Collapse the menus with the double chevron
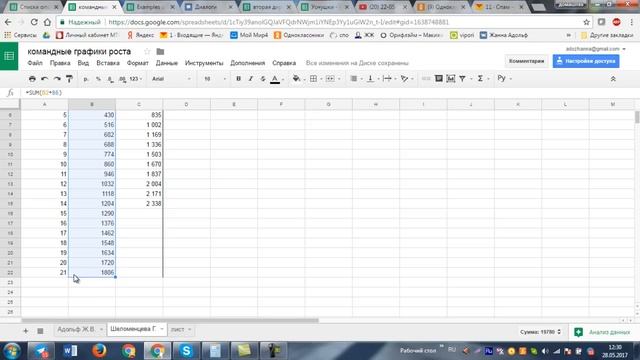640x360 pixels. (x=613, y=79)
